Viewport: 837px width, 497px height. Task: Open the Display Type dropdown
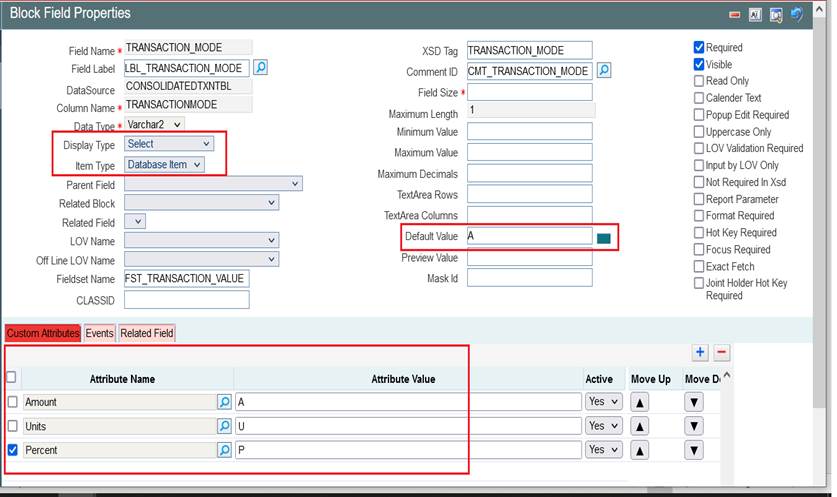[169, 144]
